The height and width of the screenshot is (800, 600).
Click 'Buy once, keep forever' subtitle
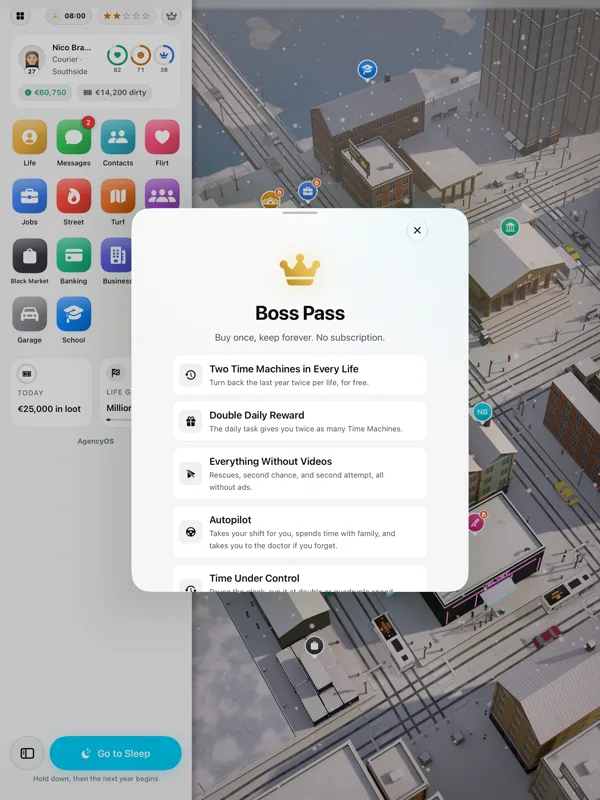[300, 338]
